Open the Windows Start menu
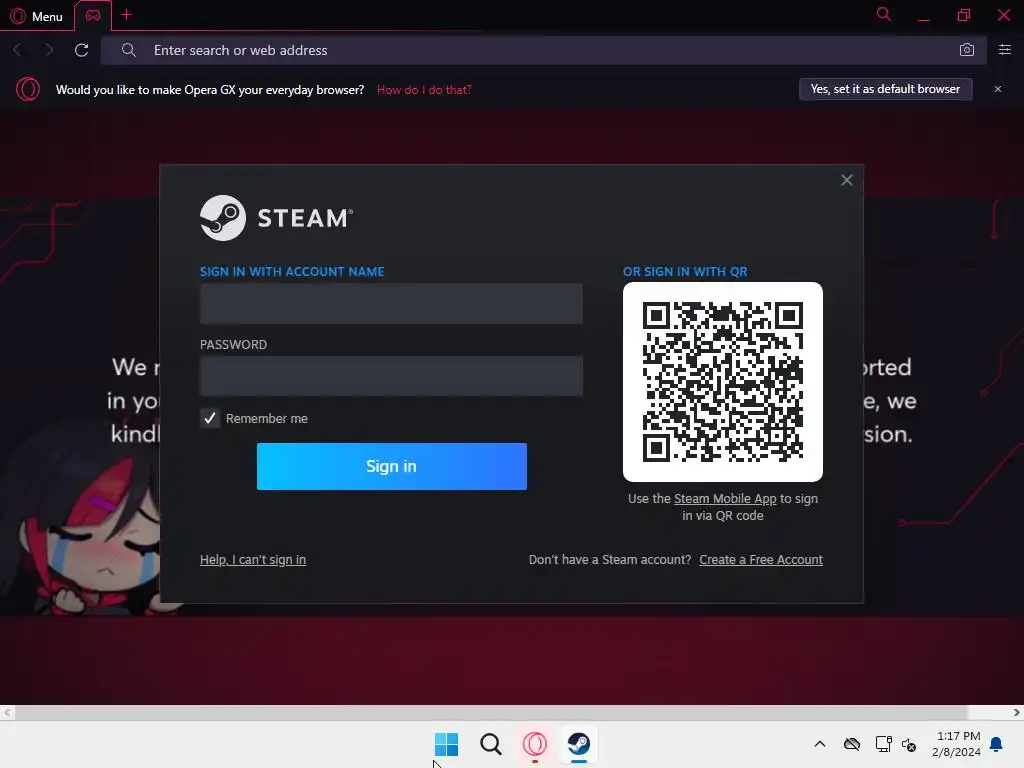The width and height of the screenshot is (1024, 768). point(447,744)
